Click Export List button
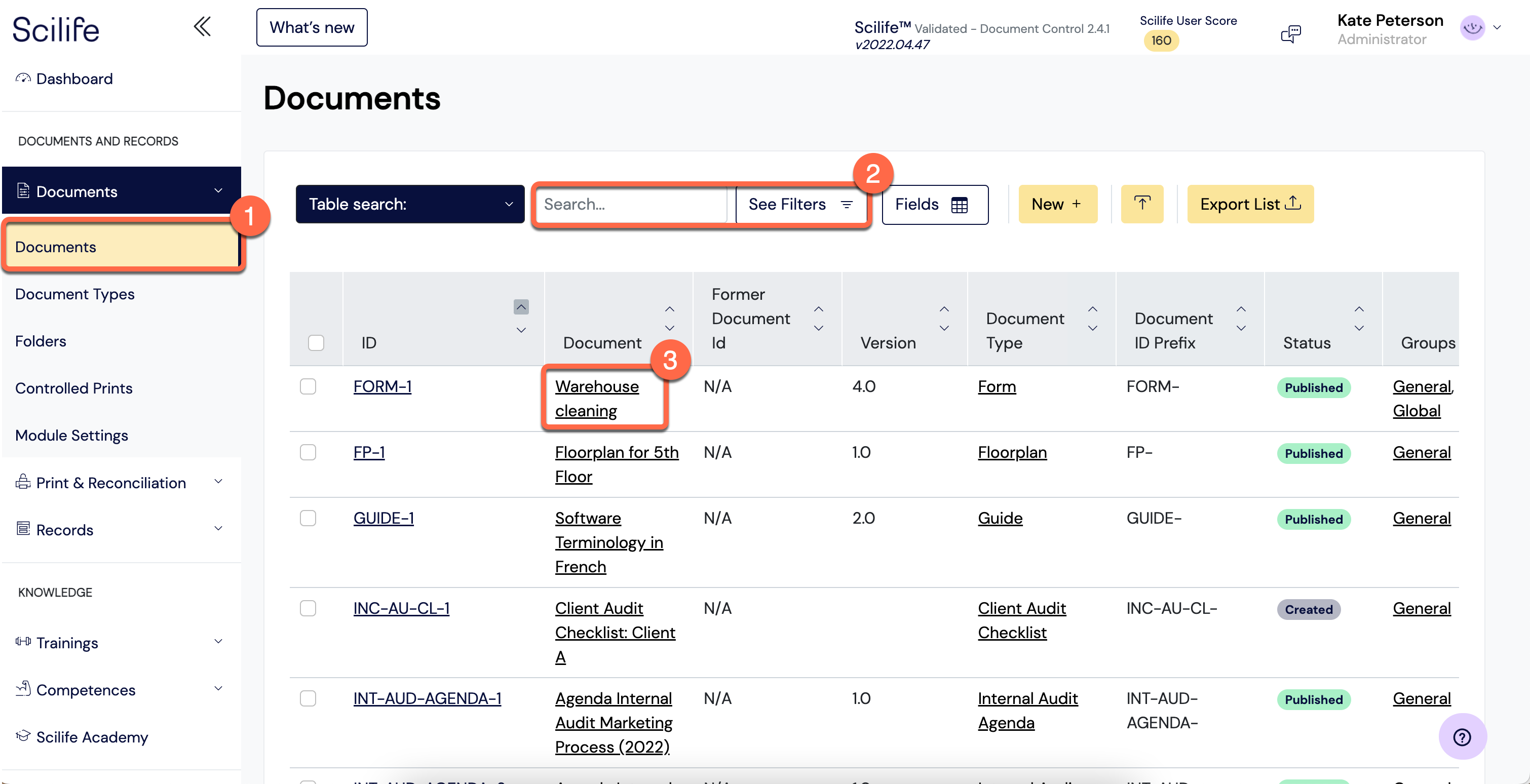The image size is (1530, 784). 1250,204
